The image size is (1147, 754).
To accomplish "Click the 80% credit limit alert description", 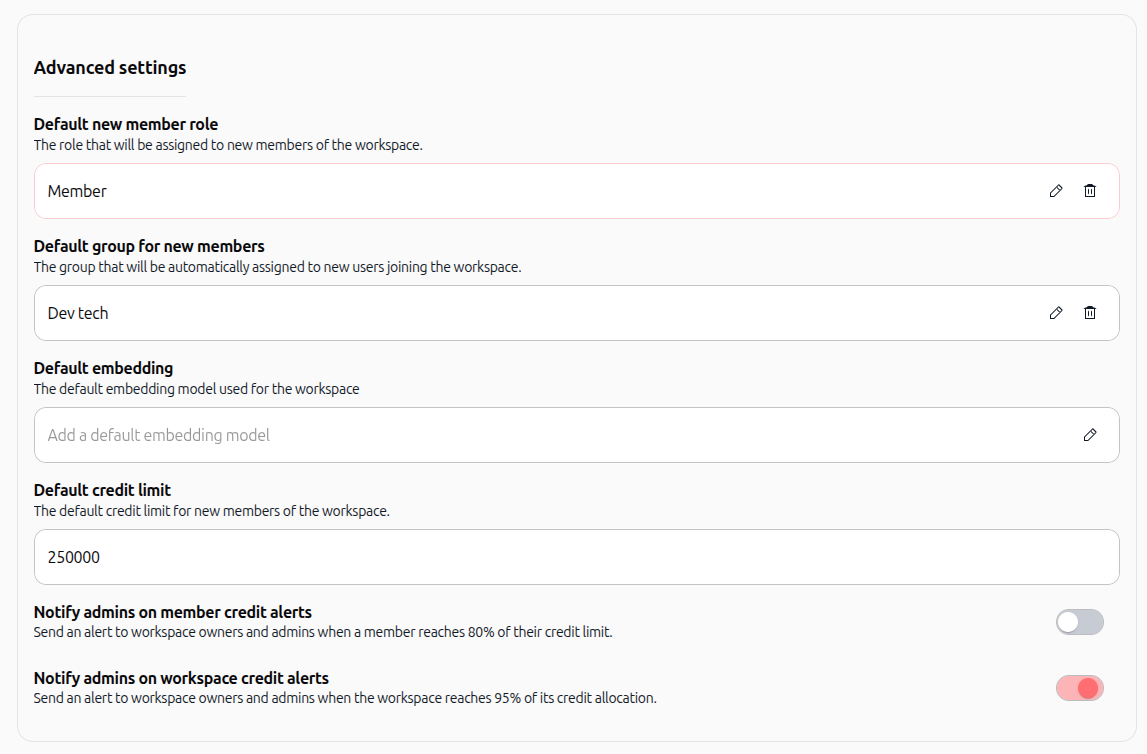I will [323, 632].
